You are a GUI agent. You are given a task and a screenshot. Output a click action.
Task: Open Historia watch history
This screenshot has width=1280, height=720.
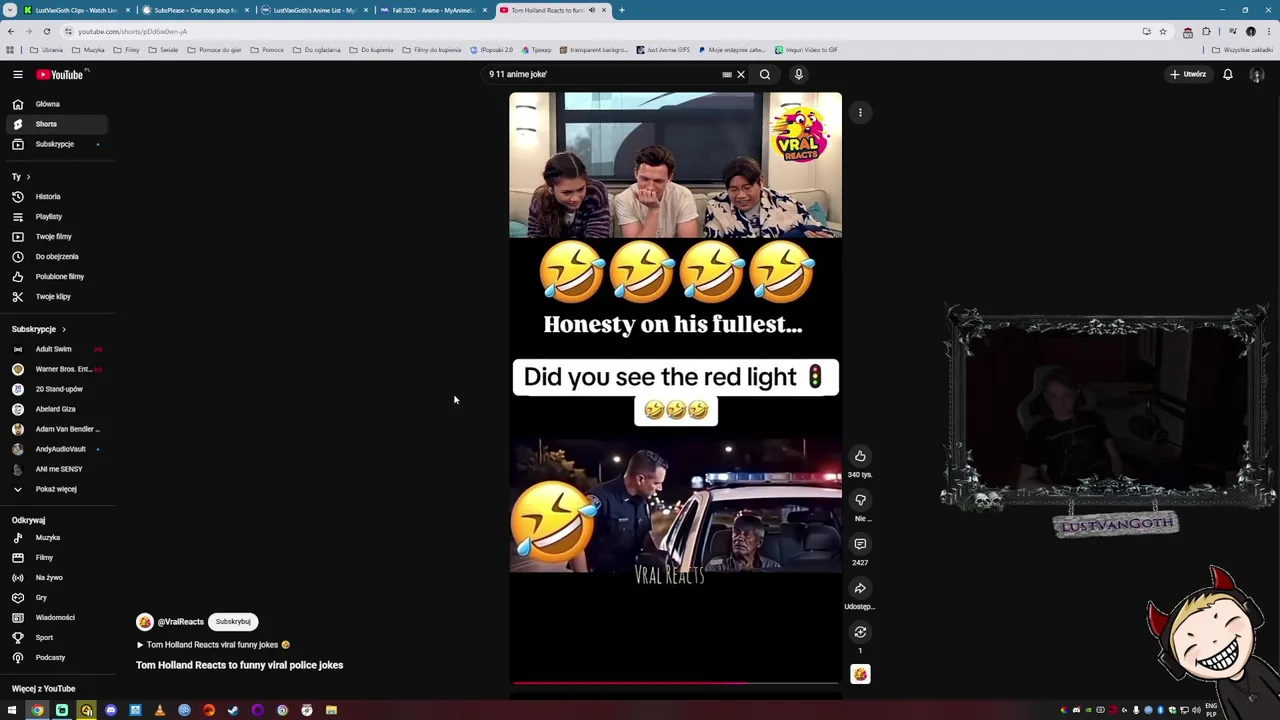57,196
